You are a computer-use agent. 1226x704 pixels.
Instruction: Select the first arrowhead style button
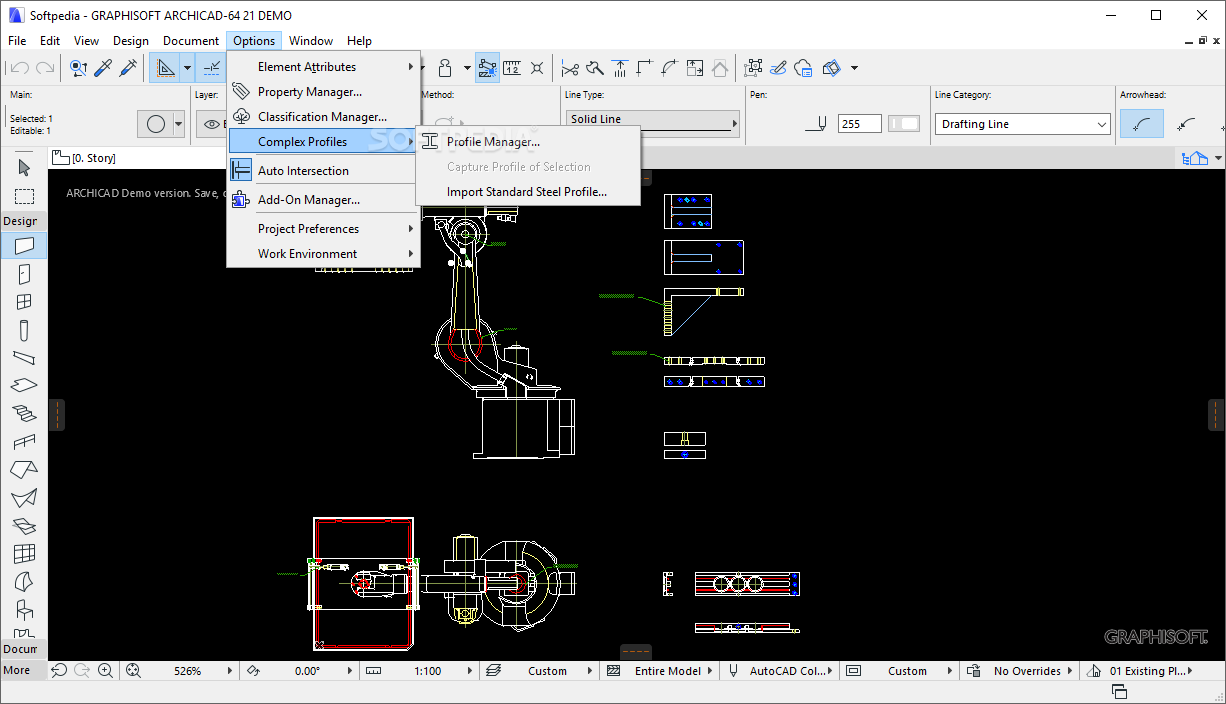coord(1141,124)
